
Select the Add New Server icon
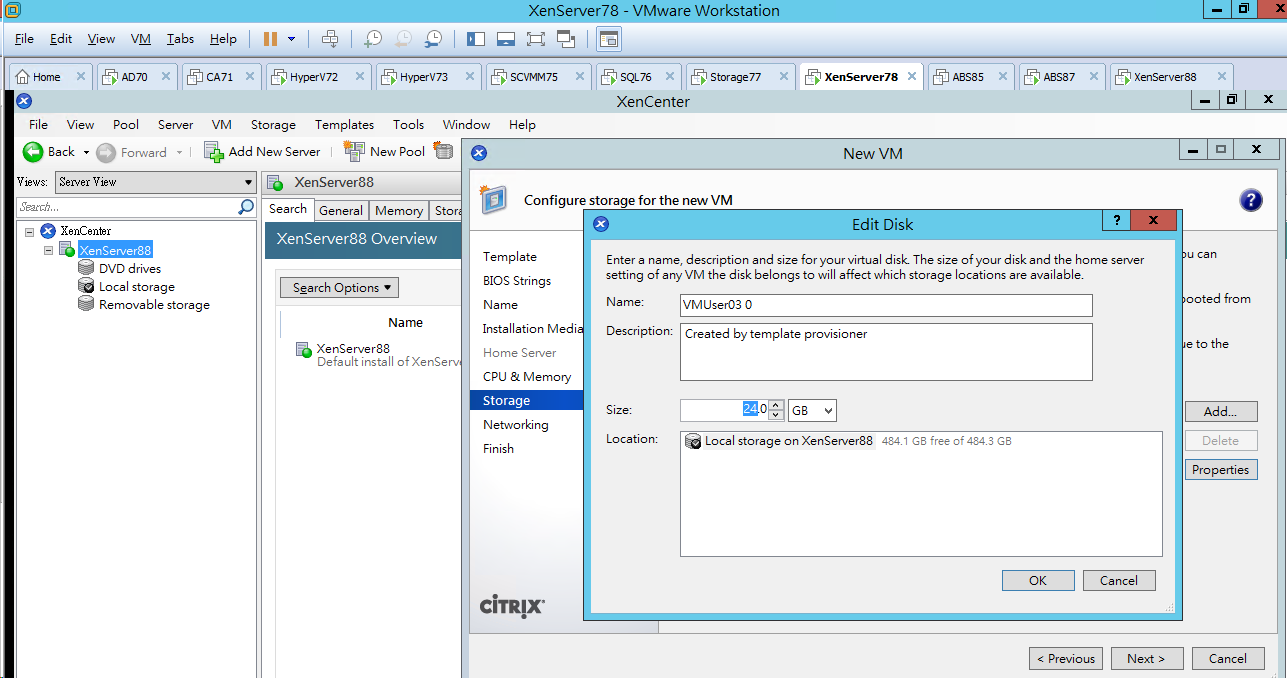pos(213,151)
